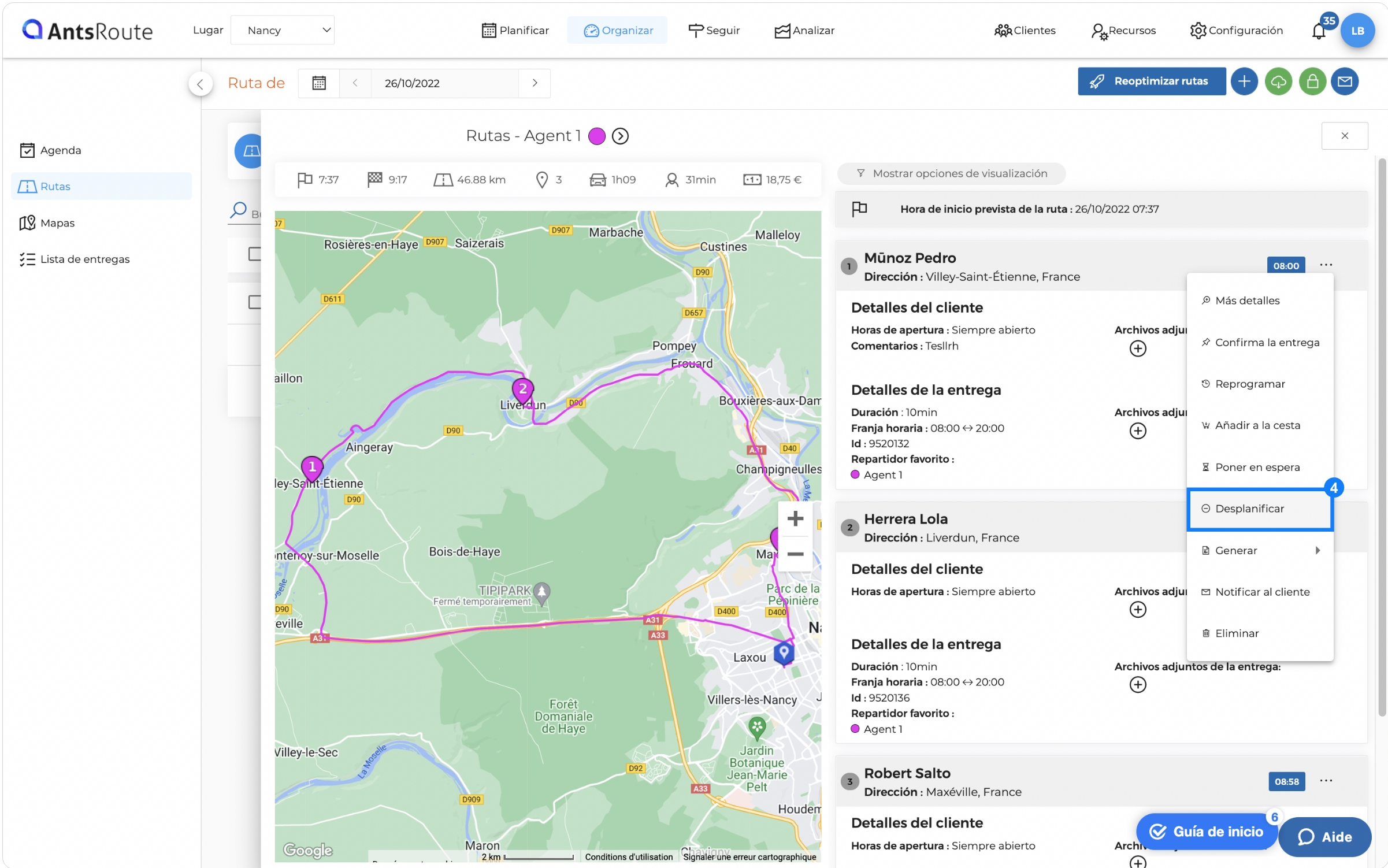
Task: Click Desplanificar menu entry
Action: (x=1260, y=509)
